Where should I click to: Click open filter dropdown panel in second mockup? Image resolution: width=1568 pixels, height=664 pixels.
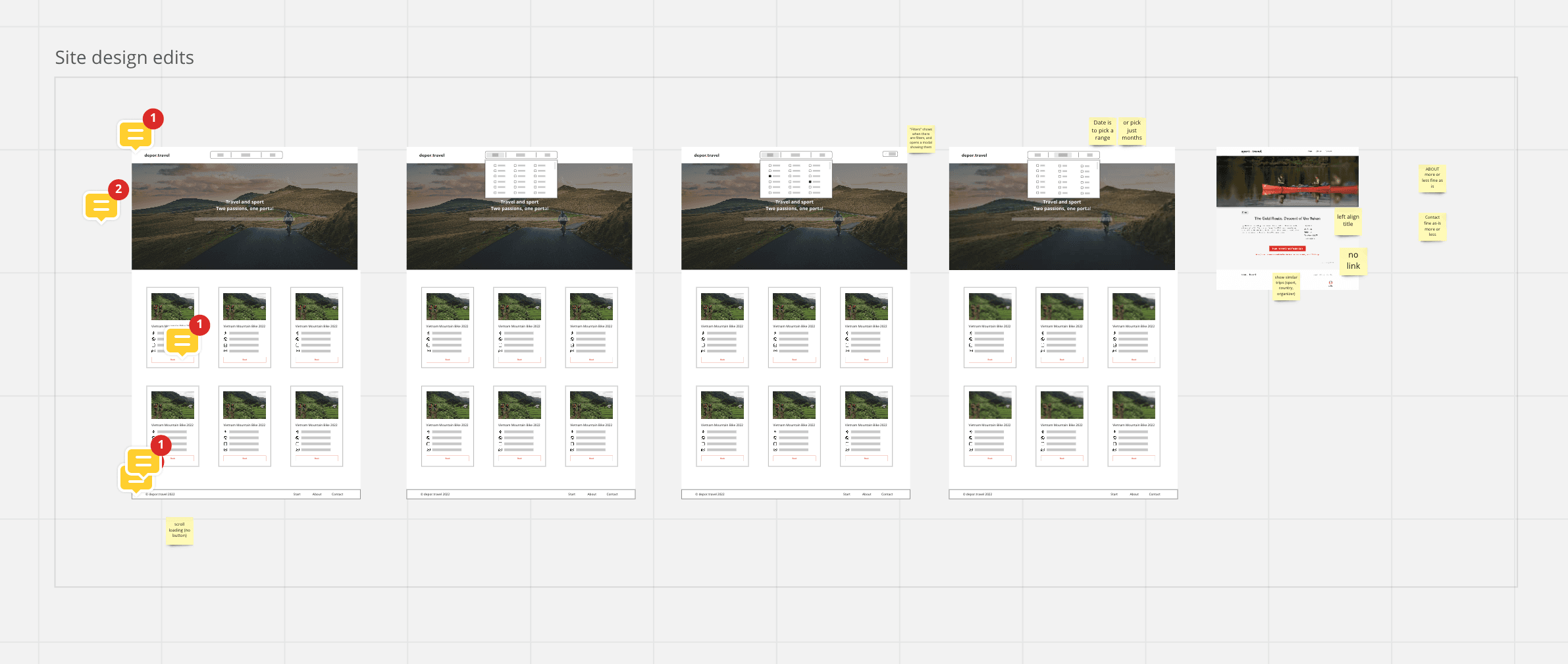pos(521,179)
